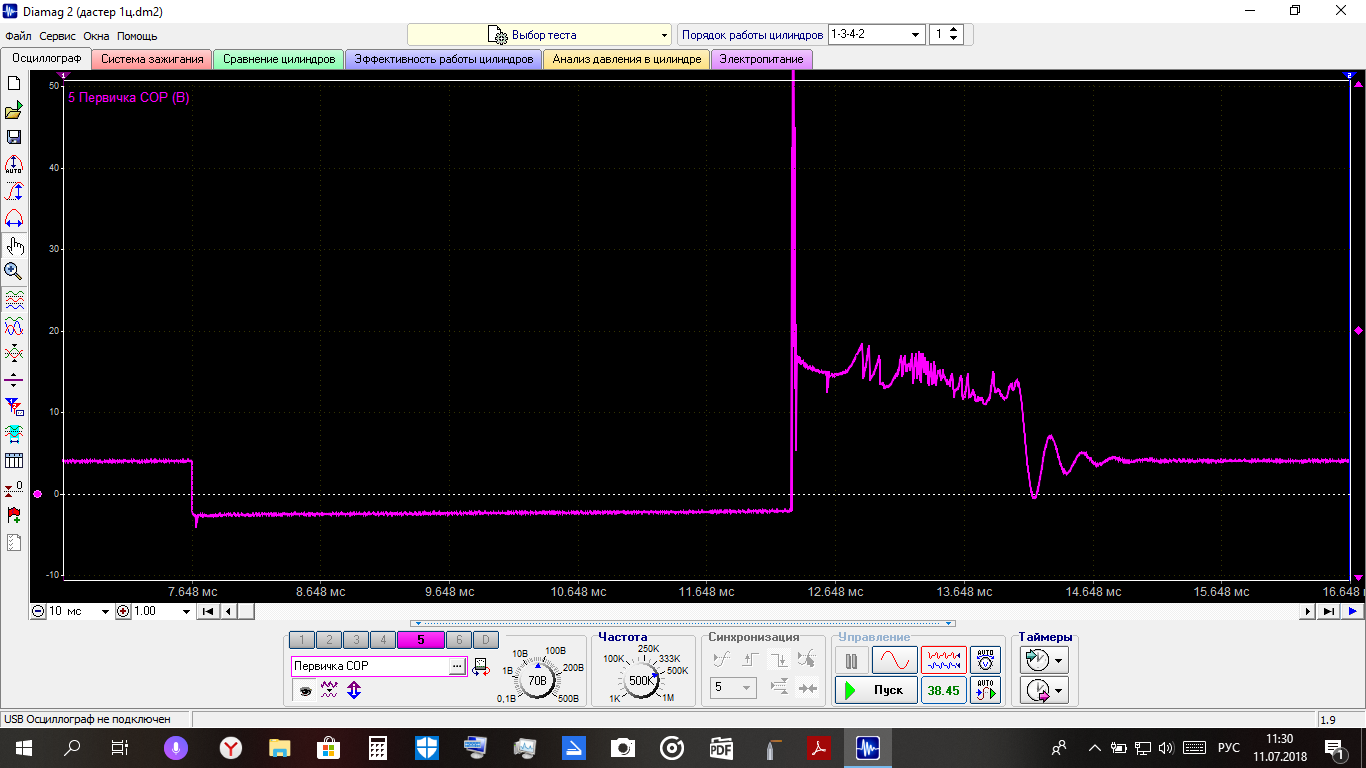
Task: Click the blue filter icon in toolbar
Action: (14, 407)
